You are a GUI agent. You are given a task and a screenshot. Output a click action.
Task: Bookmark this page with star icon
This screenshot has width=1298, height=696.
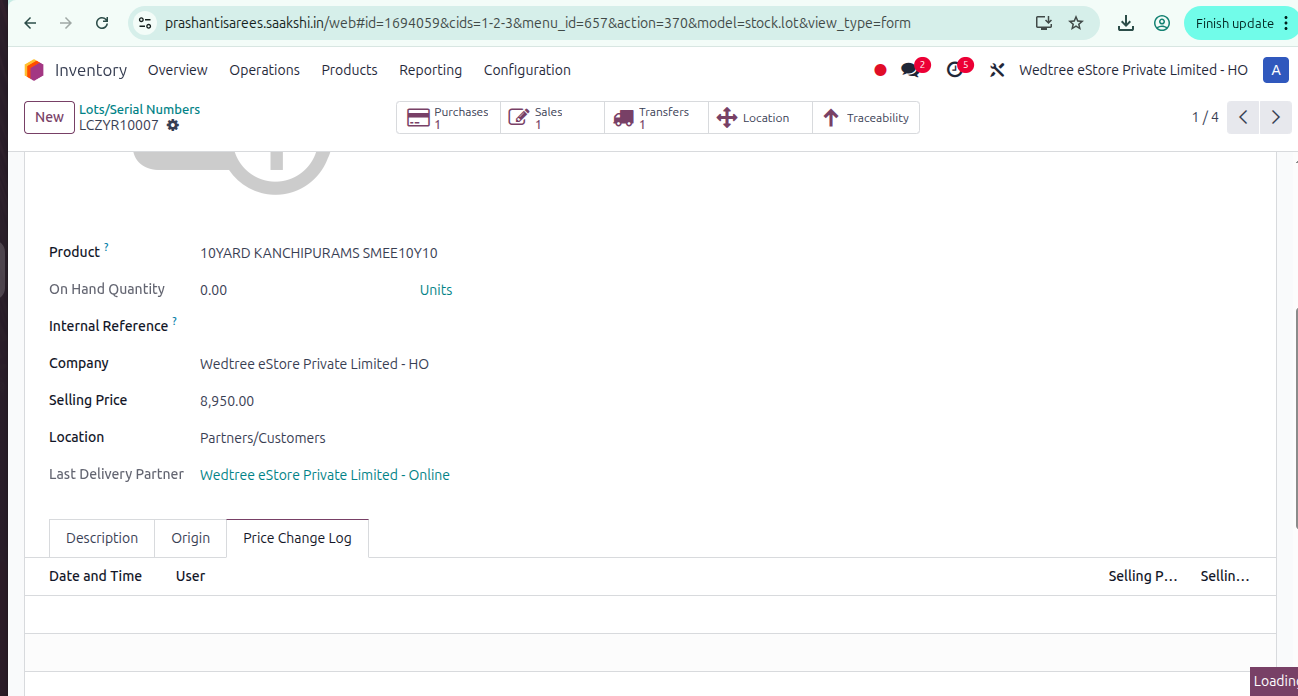tap(1076, 23)
